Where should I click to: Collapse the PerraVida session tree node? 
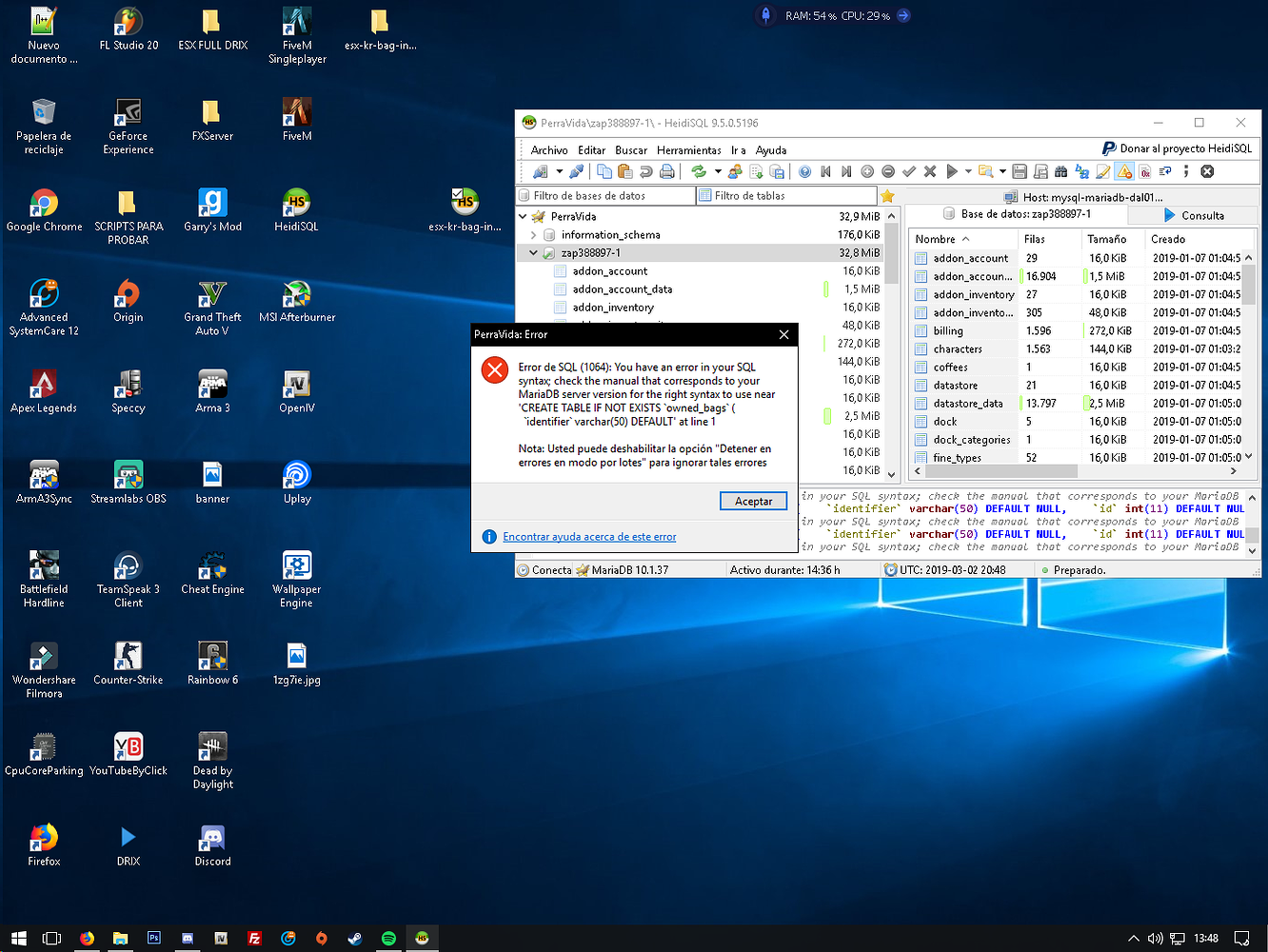(x=523, y=217)
